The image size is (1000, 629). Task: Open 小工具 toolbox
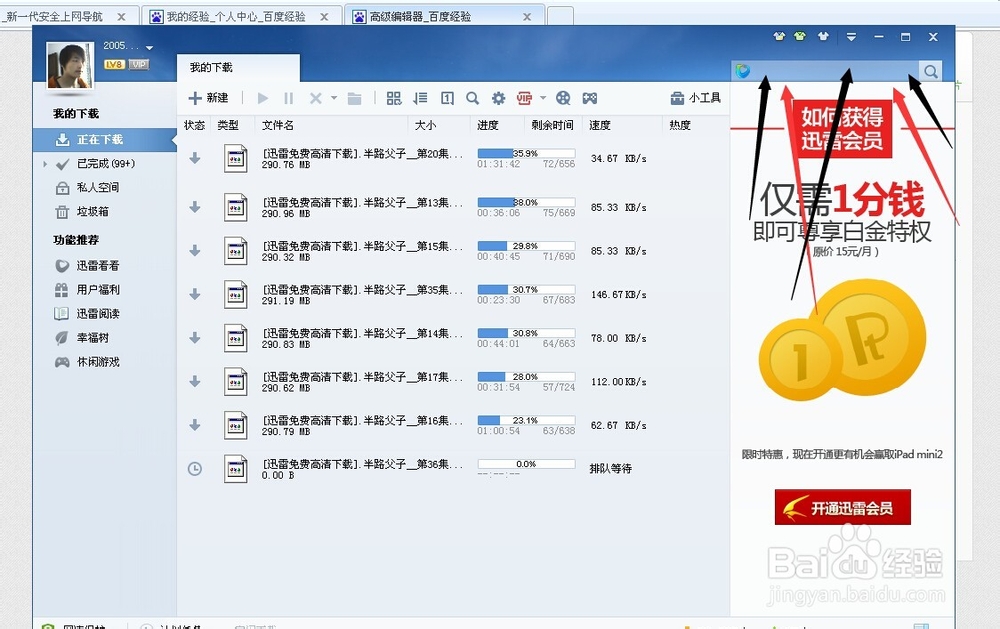695,98
